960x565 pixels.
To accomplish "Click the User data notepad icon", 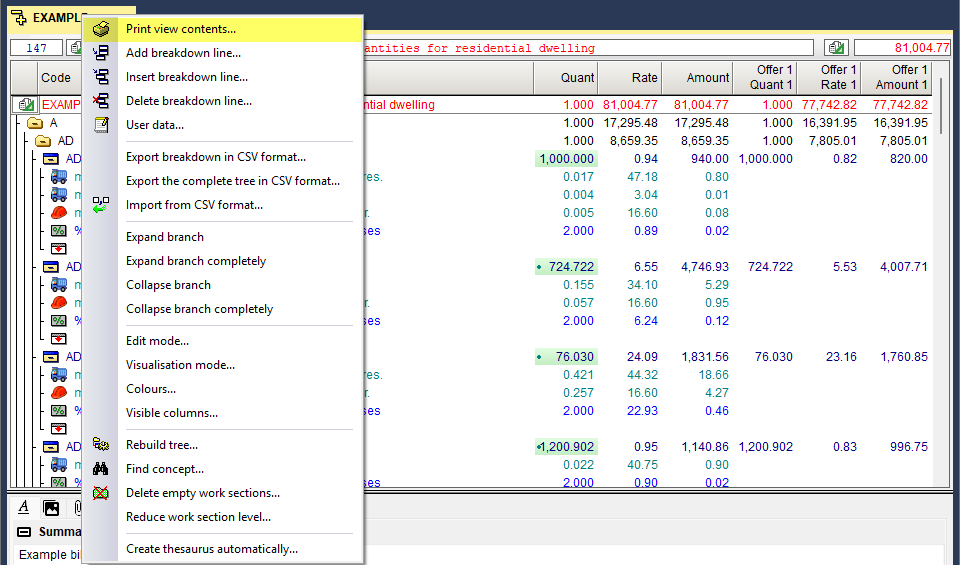I will pos(101,125).
